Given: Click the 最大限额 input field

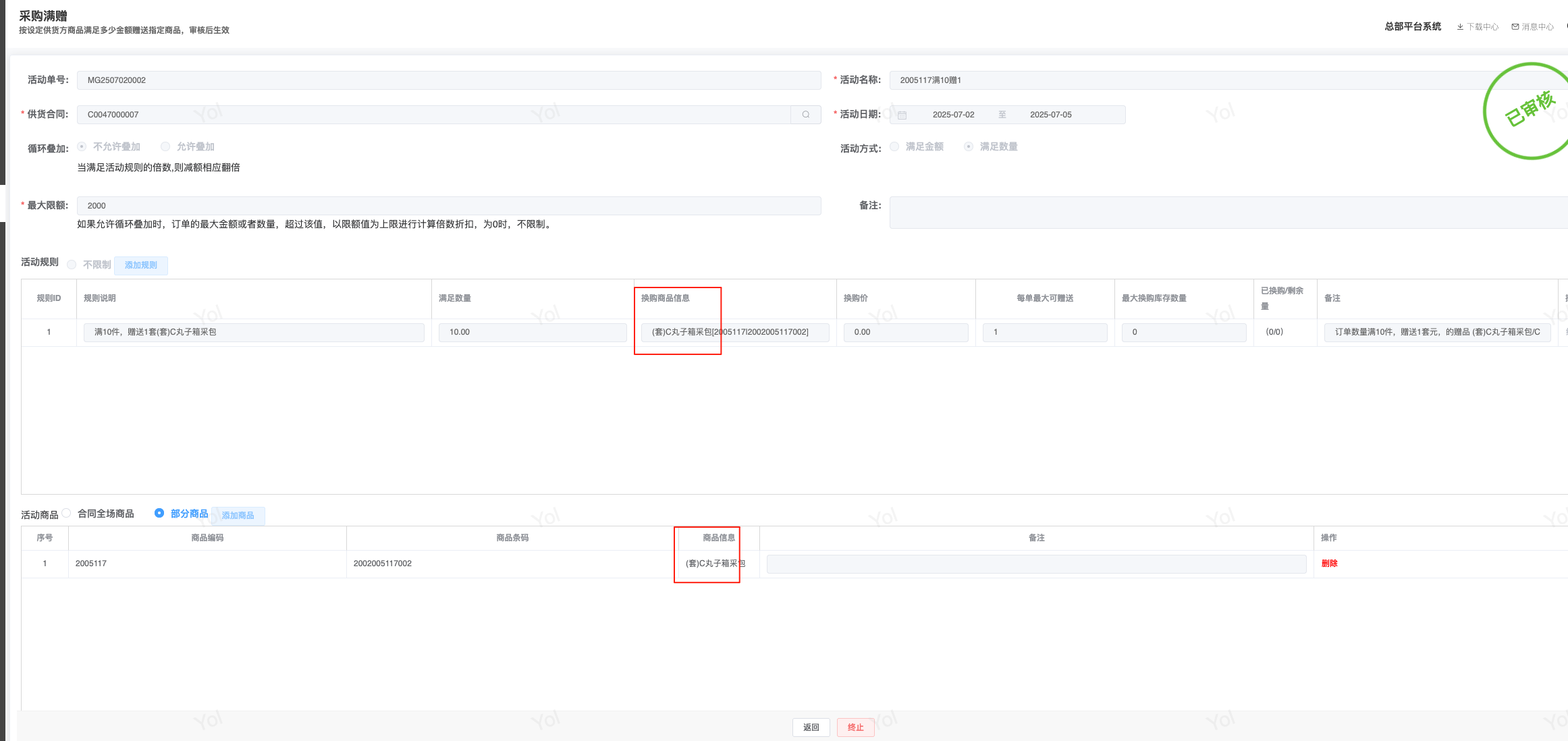Looking at the screenshot, I should pos(448,206).
